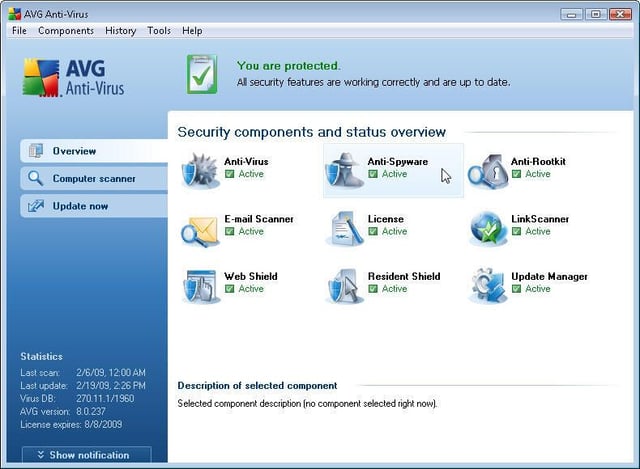Click the Computer scanner magnifier icon
Image resolution: width=640 pixels, height=469 pixels.
click(36, 178)
